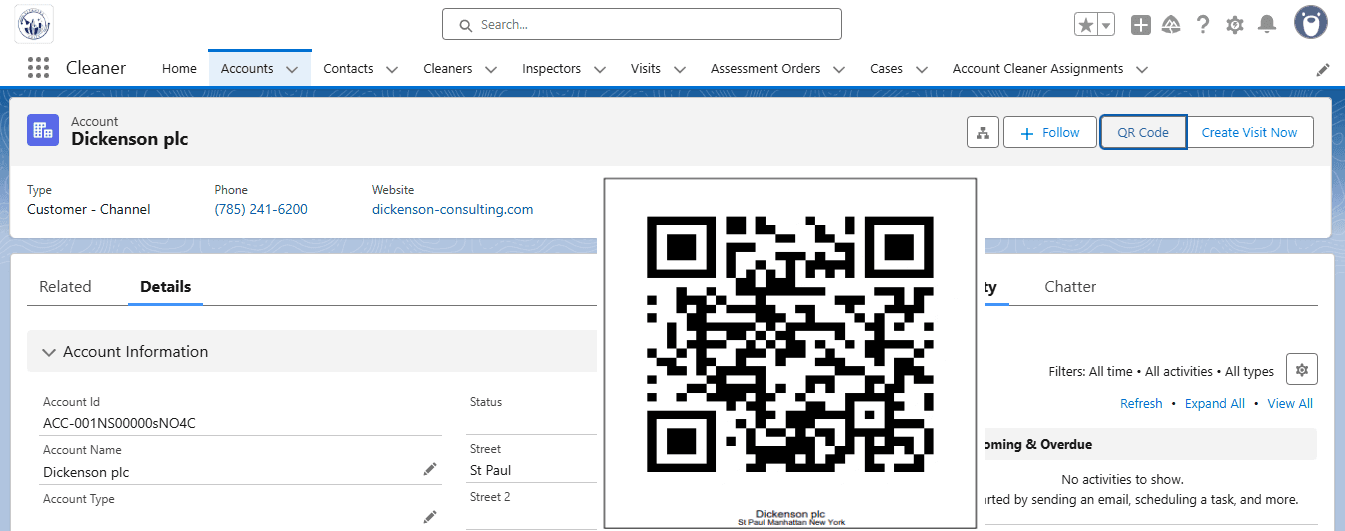The width and height of the screenshot is (1345, 531).
Task: Go to the Home tab
Action: 179,69
